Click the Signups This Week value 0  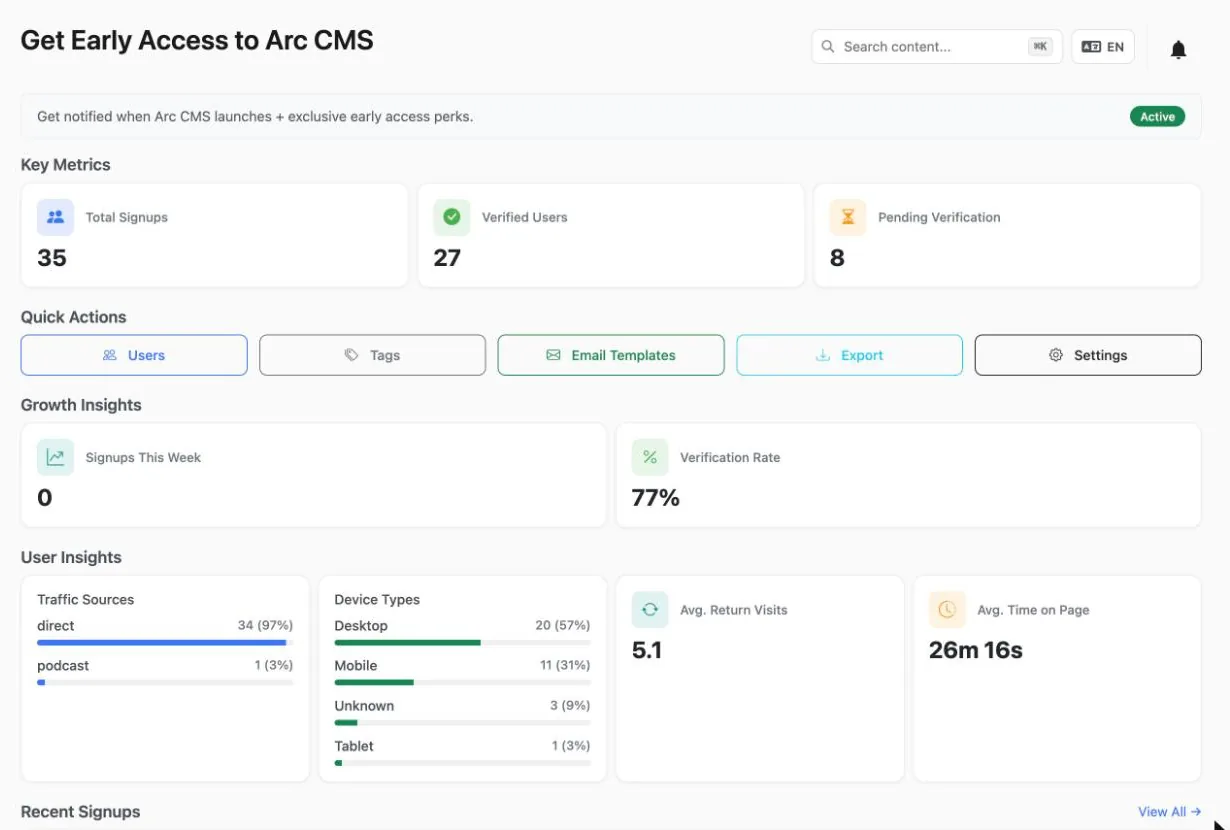pyautogui.click(x=44, y=498)
